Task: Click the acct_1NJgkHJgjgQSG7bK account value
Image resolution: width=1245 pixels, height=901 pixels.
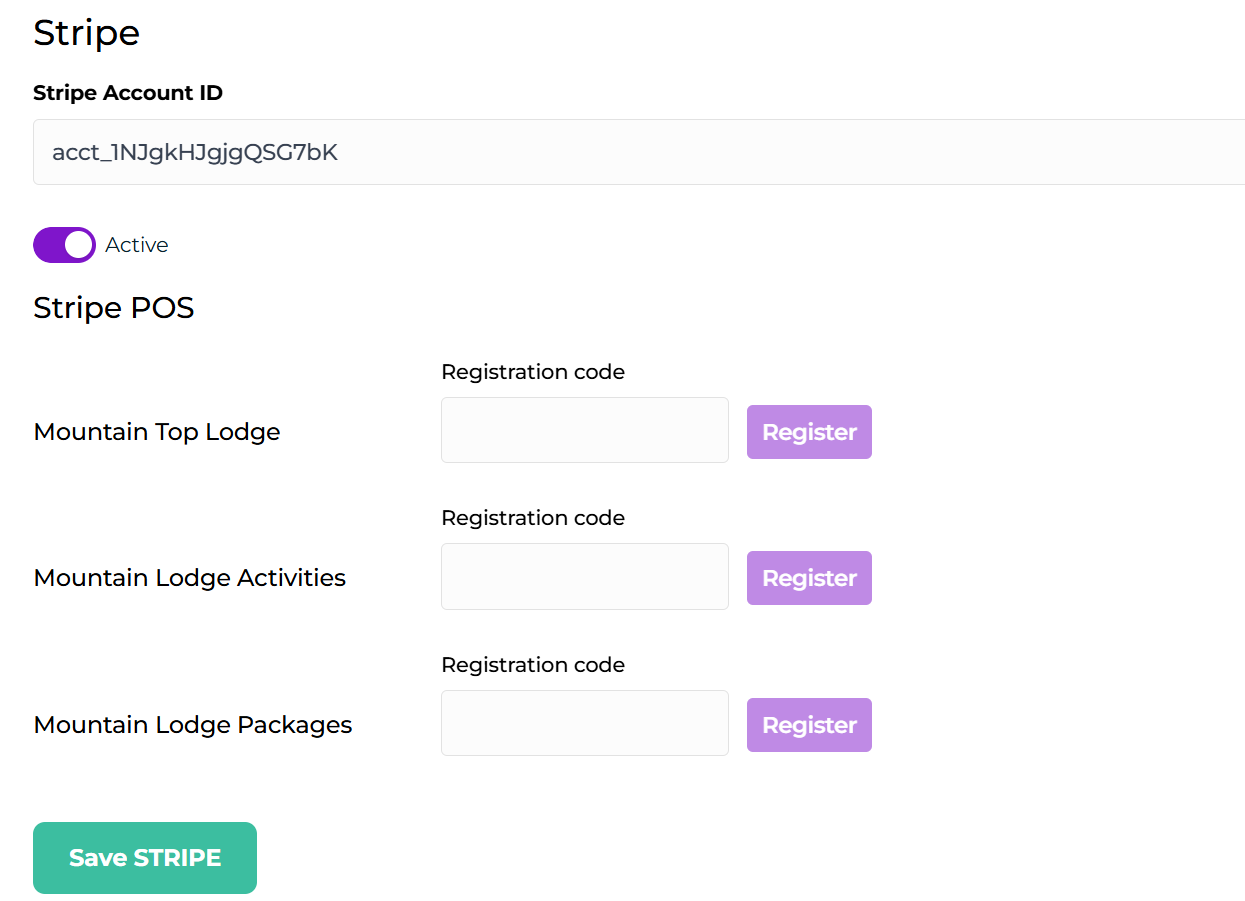Action: click(195, 152)
